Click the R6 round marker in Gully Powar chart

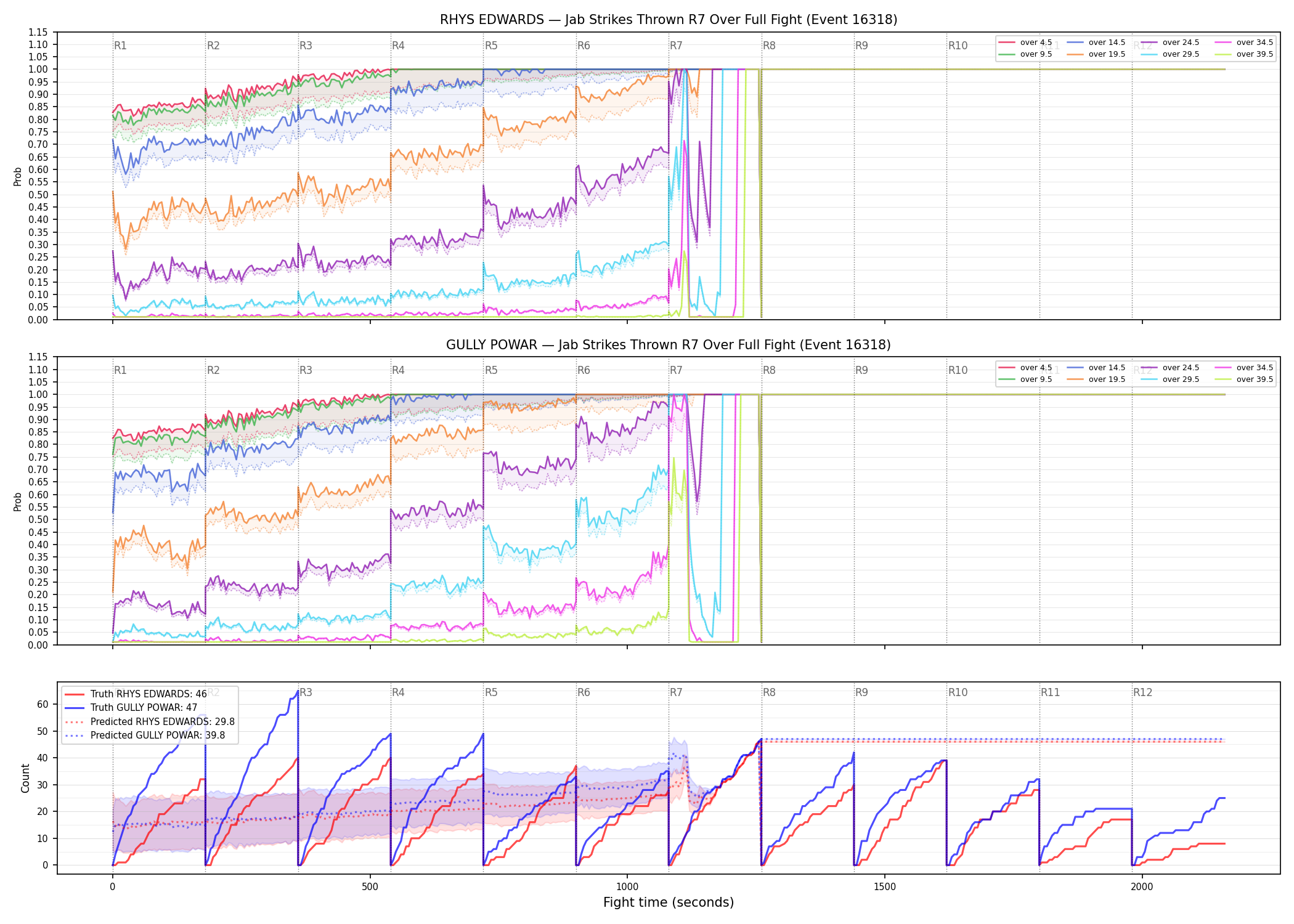tap(584, 370)
